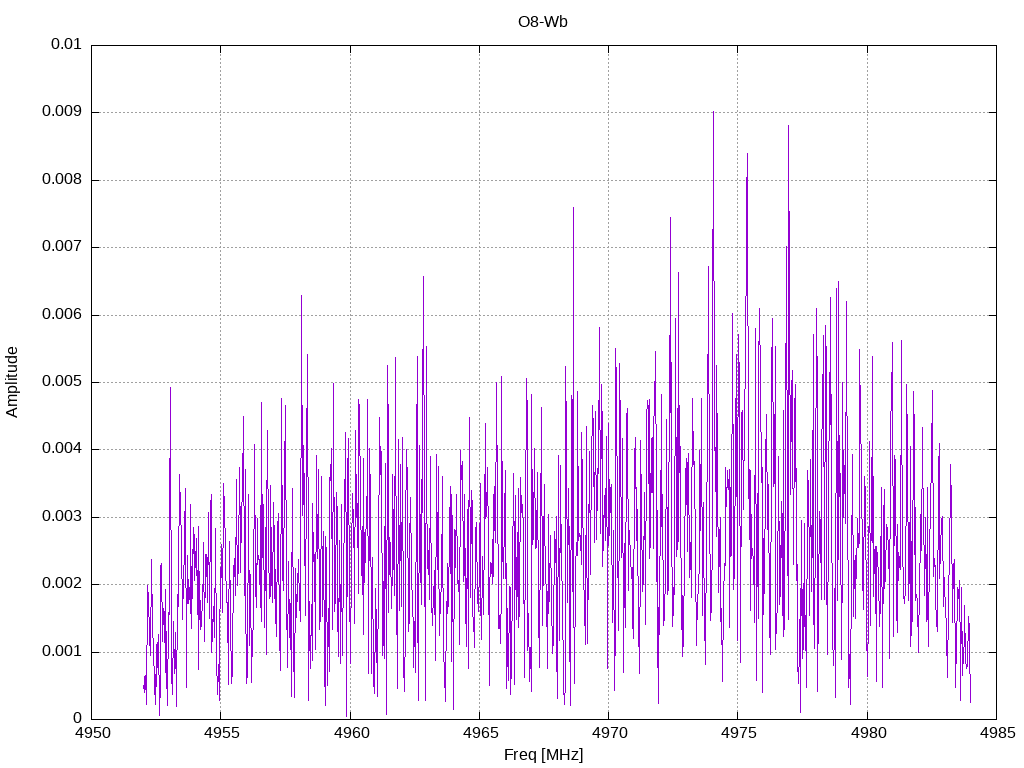Click the Amplitude y-axis label
This screenshot has height=768, width=1024.
point(13,382)
